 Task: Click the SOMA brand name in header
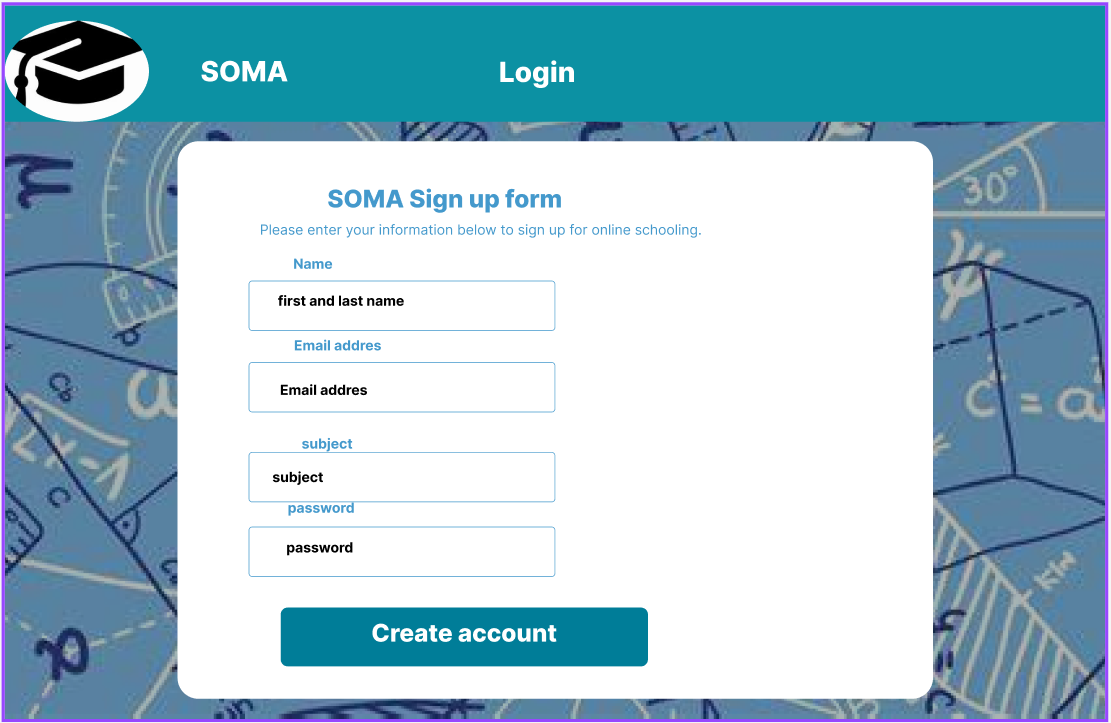pos(244,72)
